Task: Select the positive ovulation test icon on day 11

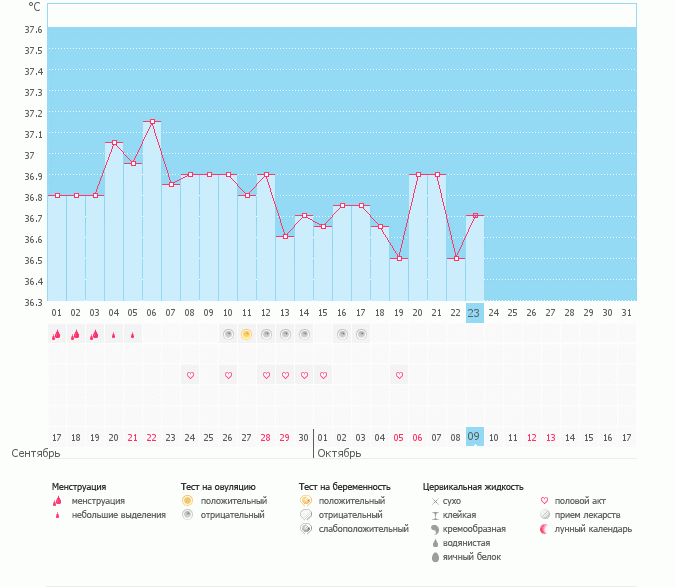Action: 247,334
